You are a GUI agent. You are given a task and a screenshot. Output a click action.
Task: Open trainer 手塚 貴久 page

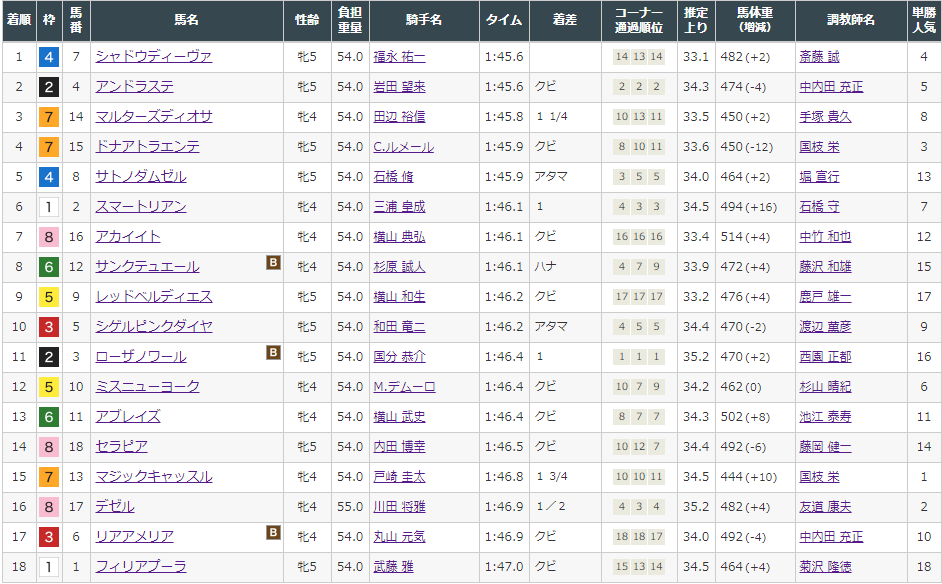825,117
